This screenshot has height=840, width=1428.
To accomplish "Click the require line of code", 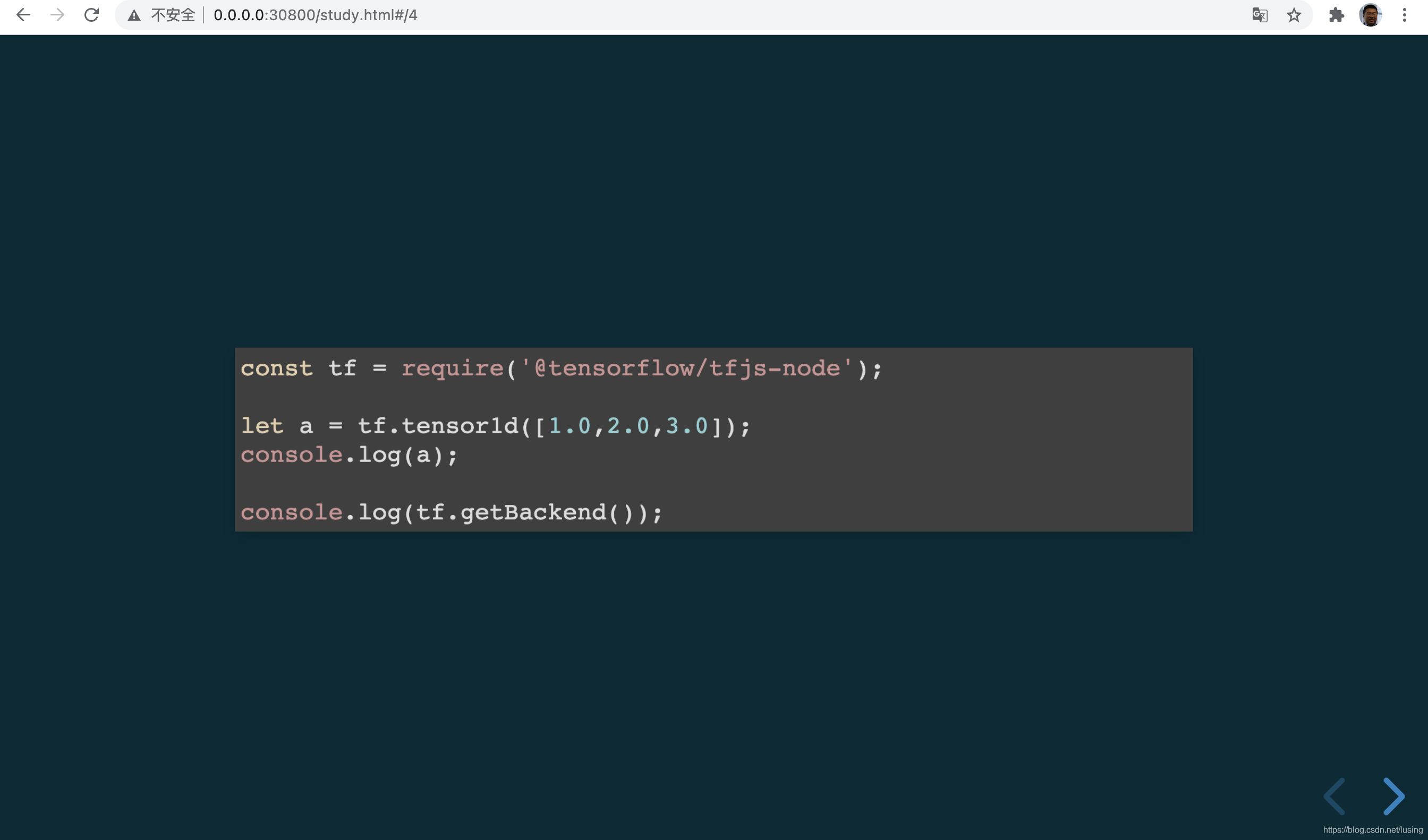I will tap(561, 368).
